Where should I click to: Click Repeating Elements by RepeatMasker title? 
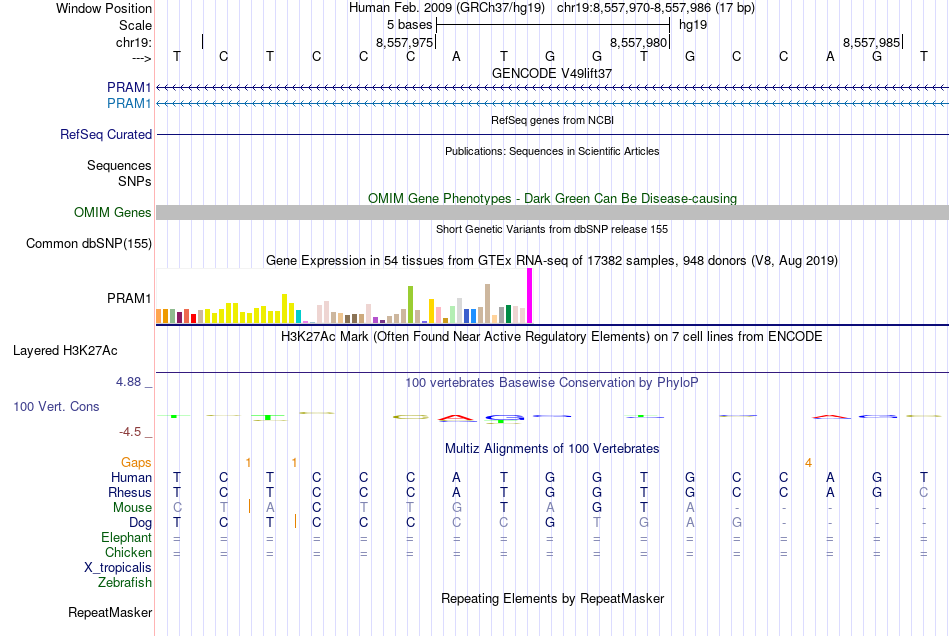click(552, 599)
